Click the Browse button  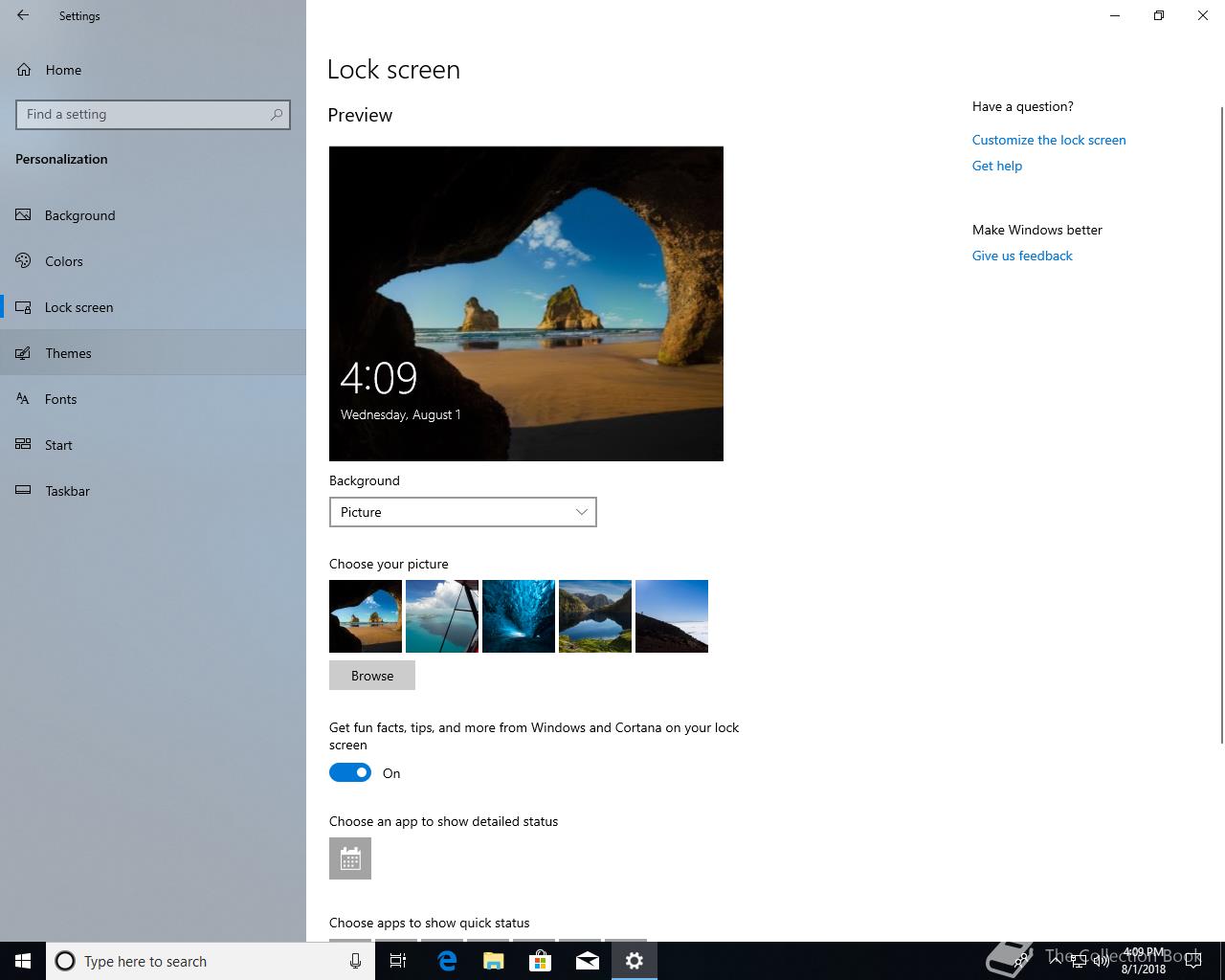[372, 676]
